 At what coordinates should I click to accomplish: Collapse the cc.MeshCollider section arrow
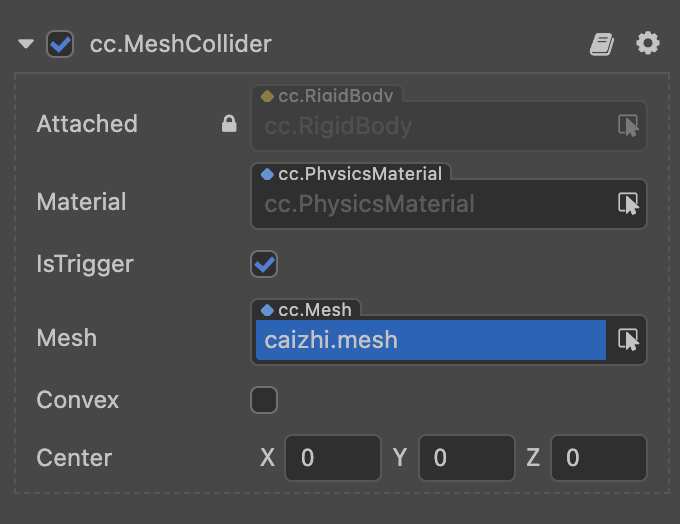point(27,44)
